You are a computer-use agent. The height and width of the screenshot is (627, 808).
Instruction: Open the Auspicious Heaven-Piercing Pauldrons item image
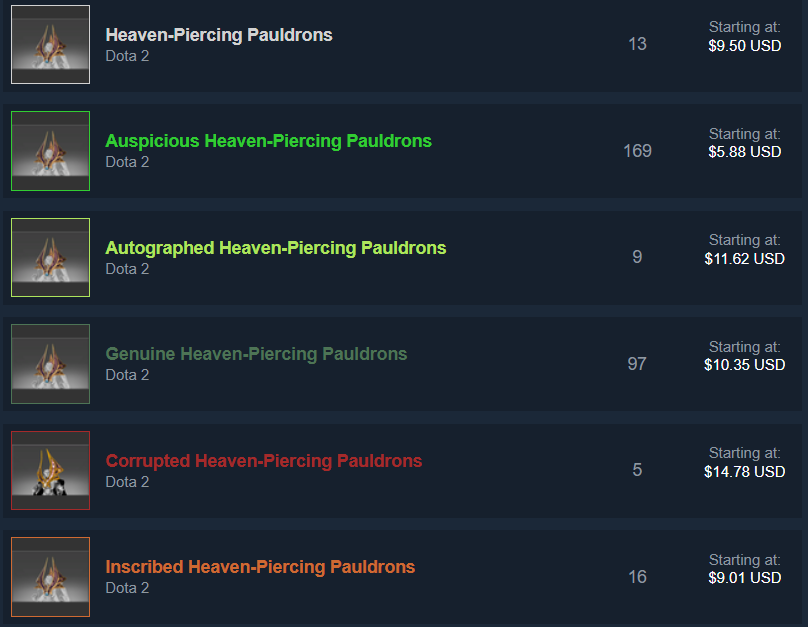50,151
